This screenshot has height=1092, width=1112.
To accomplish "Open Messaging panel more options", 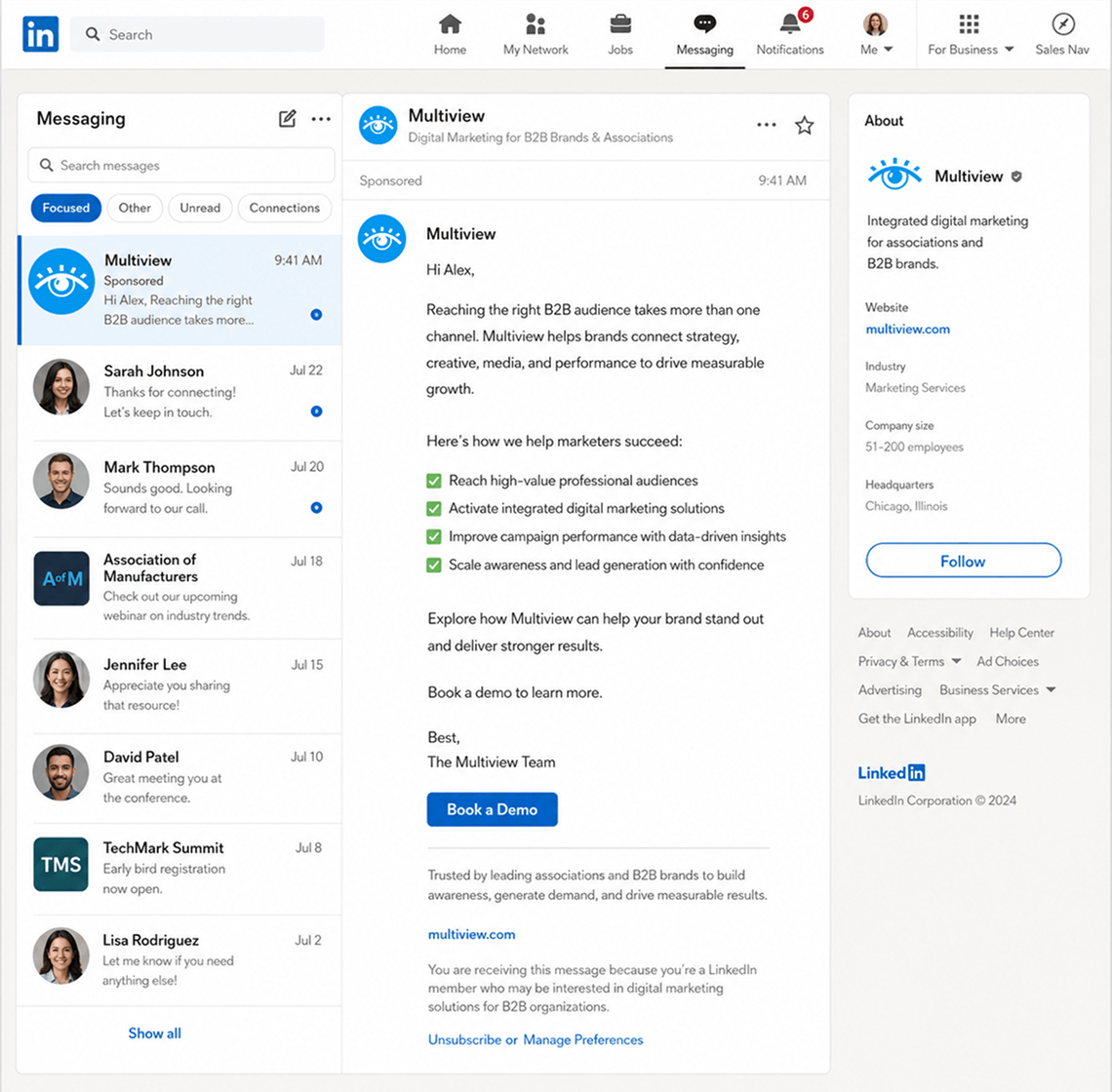I will [321, 118].
